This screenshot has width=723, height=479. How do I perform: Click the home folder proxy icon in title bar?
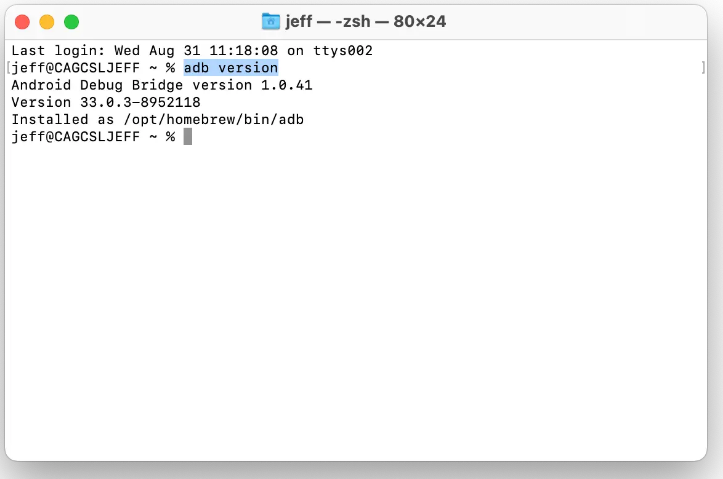tap(271, 21)
